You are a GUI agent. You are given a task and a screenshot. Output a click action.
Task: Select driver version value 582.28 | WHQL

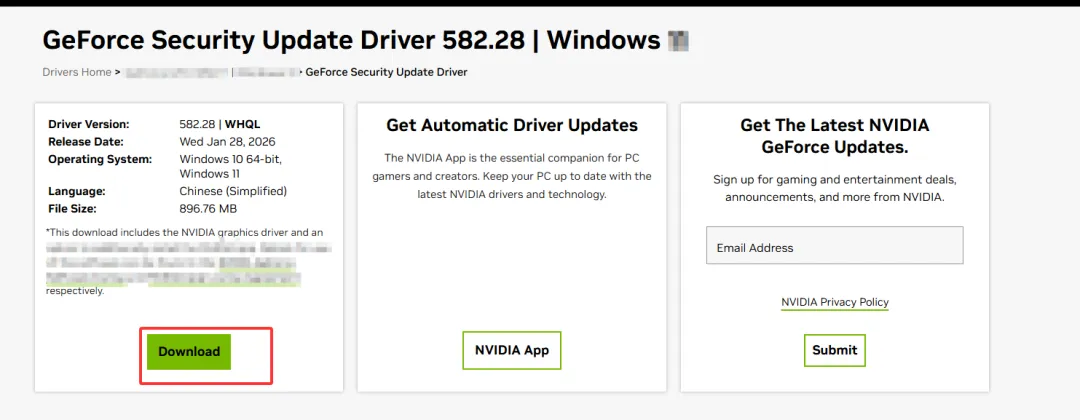tap(220, 125)
